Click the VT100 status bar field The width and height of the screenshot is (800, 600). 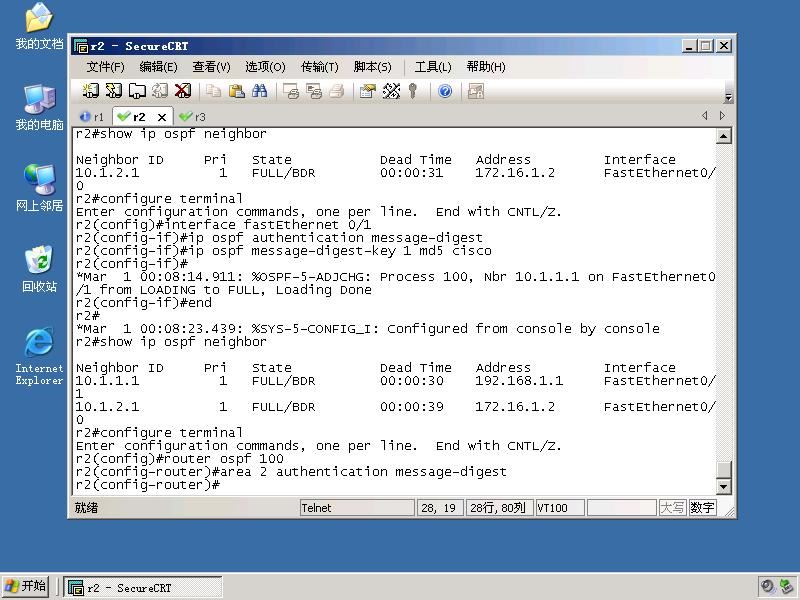[x=560, y=508]
